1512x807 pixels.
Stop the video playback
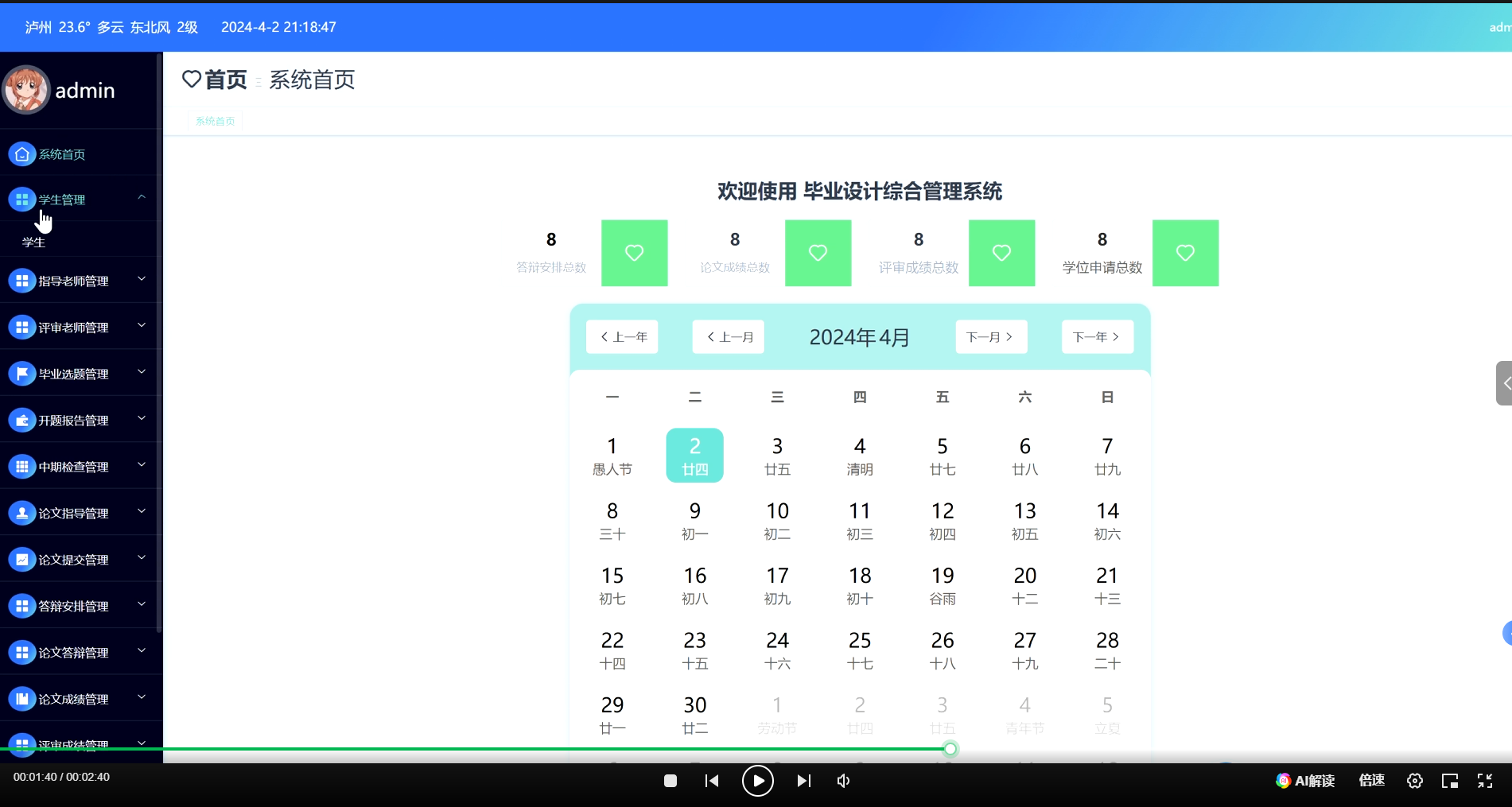[670, 781]
